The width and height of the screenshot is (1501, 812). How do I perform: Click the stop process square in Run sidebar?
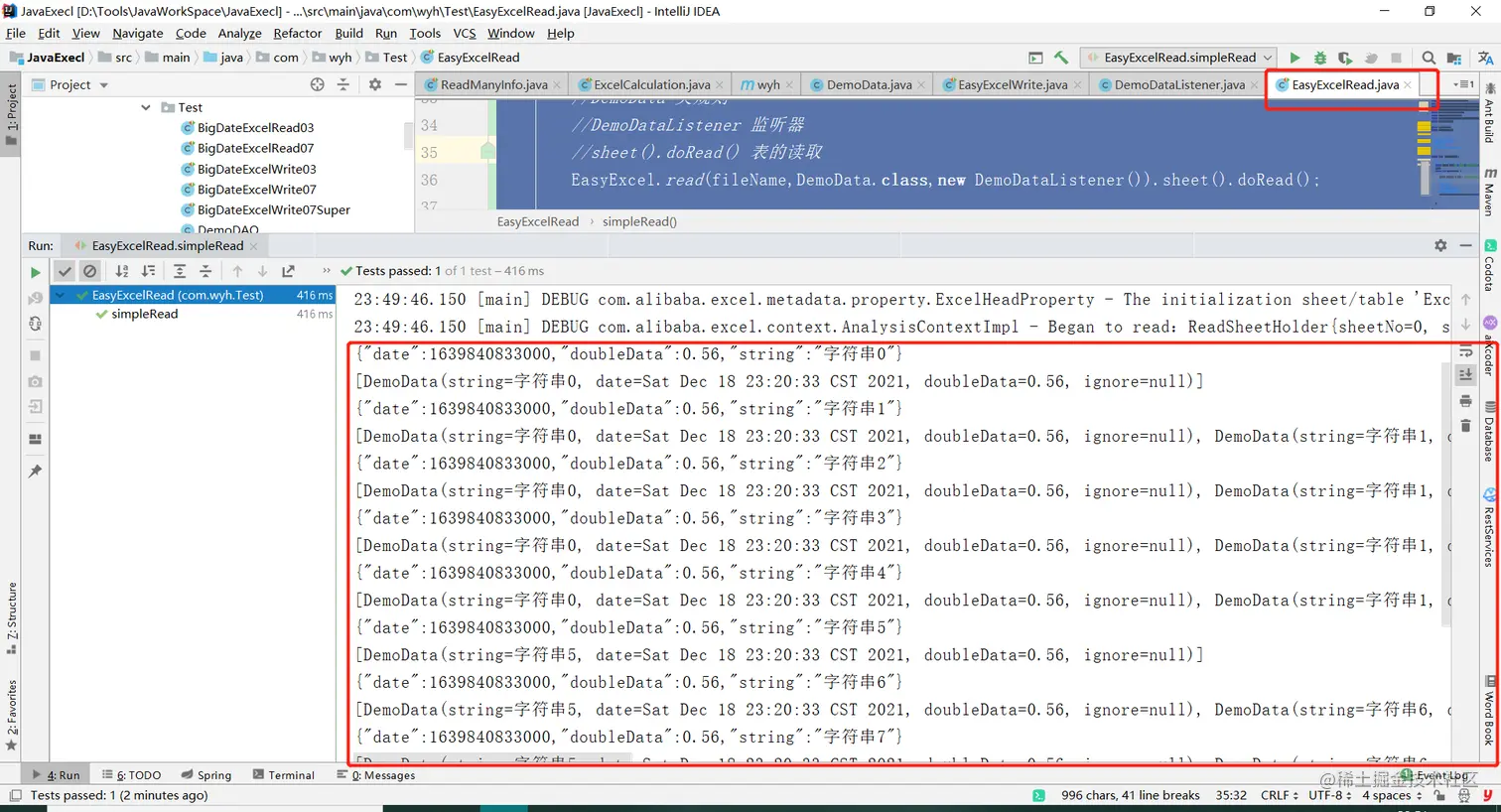pos(35,355)
